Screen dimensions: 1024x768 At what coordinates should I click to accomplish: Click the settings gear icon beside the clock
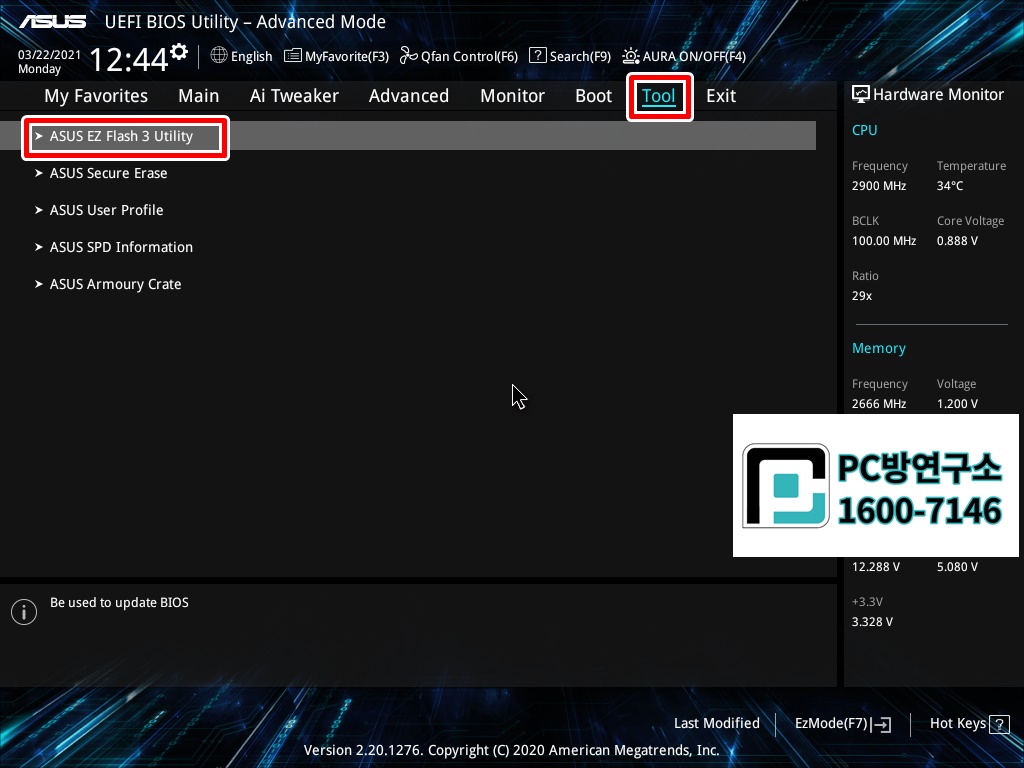(x=179, y=52)
